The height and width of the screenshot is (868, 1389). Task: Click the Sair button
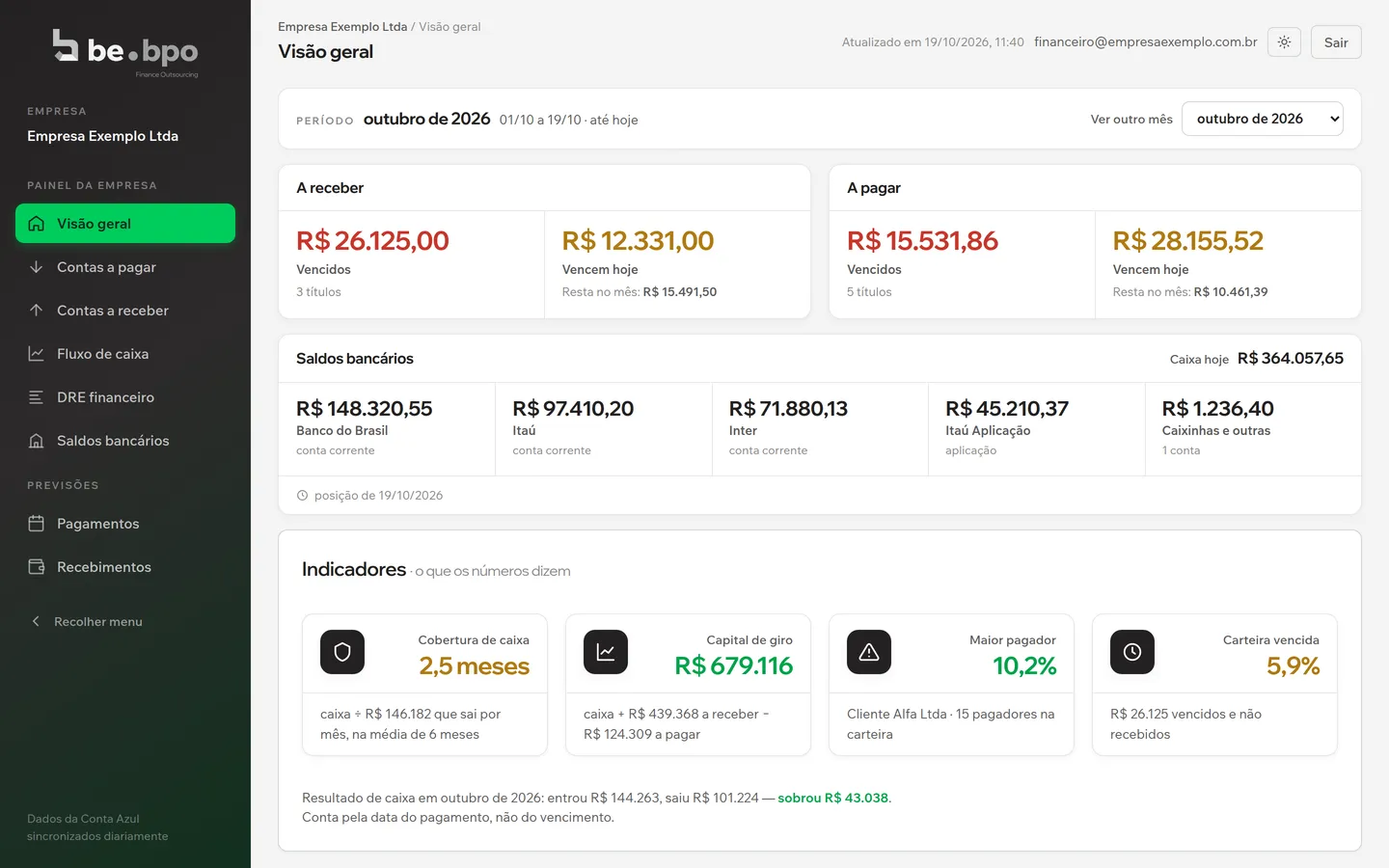point(1336,42)
